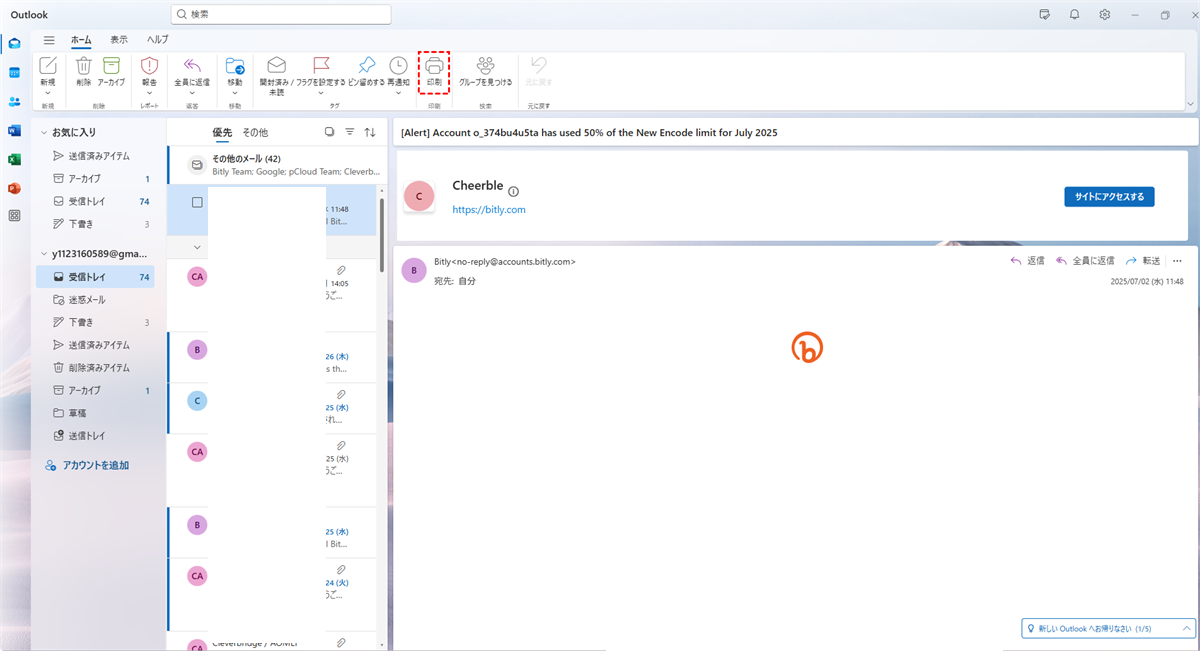Select the その他 tab in message list
The width and height of the screenshot is (1200, 651).
pyautogui.click(x=255, y=132)
